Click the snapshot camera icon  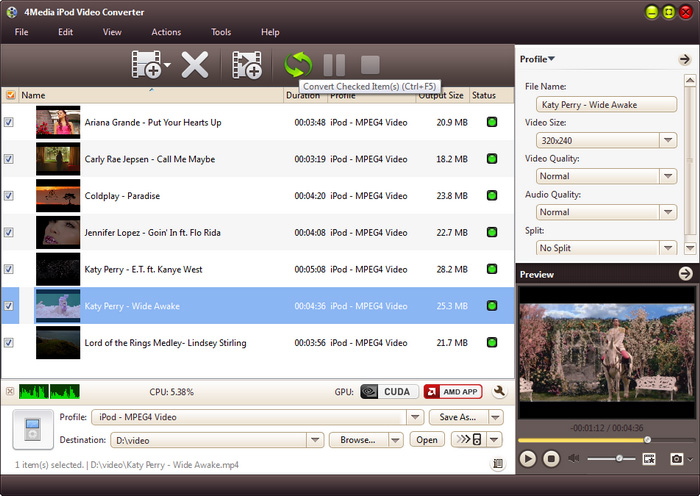tap(677, 459)
